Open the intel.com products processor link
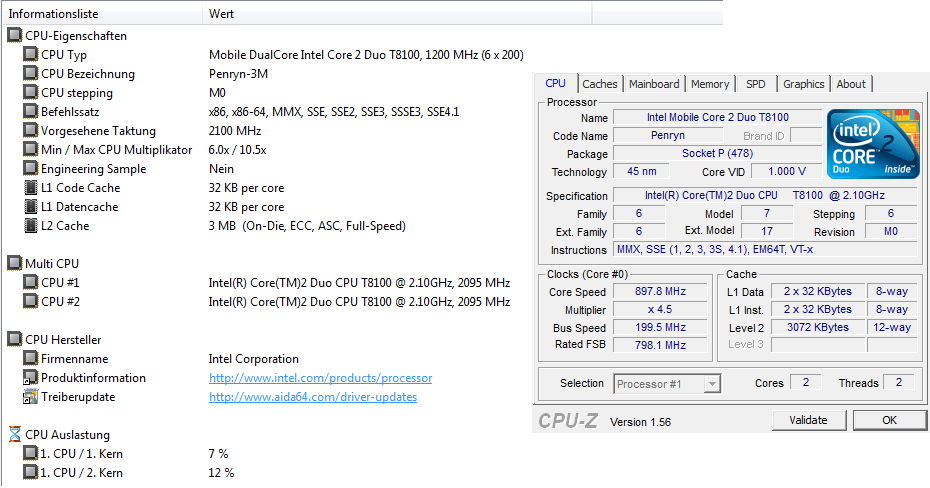Screen dimensions: 930x488 (320, 378)
